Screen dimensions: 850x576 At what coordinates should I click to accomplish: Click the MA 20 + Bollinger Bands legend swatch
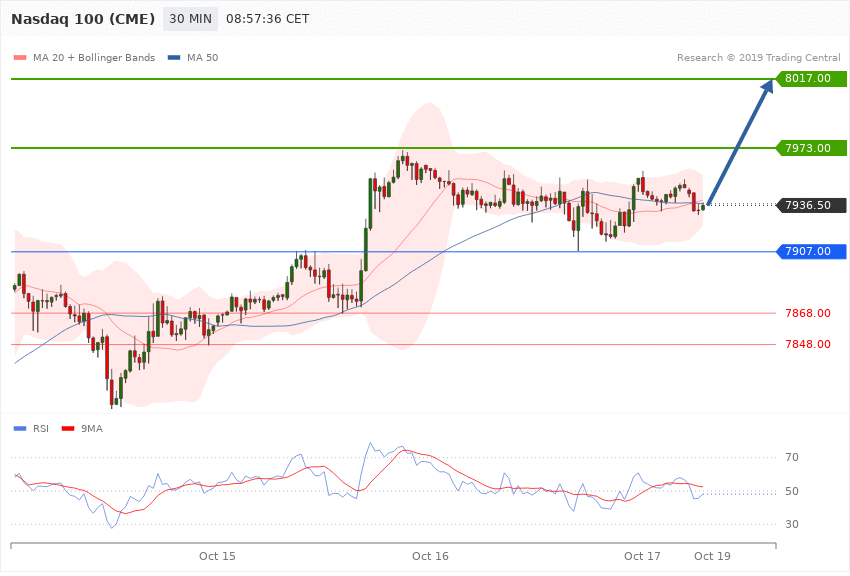pos(20,57)
